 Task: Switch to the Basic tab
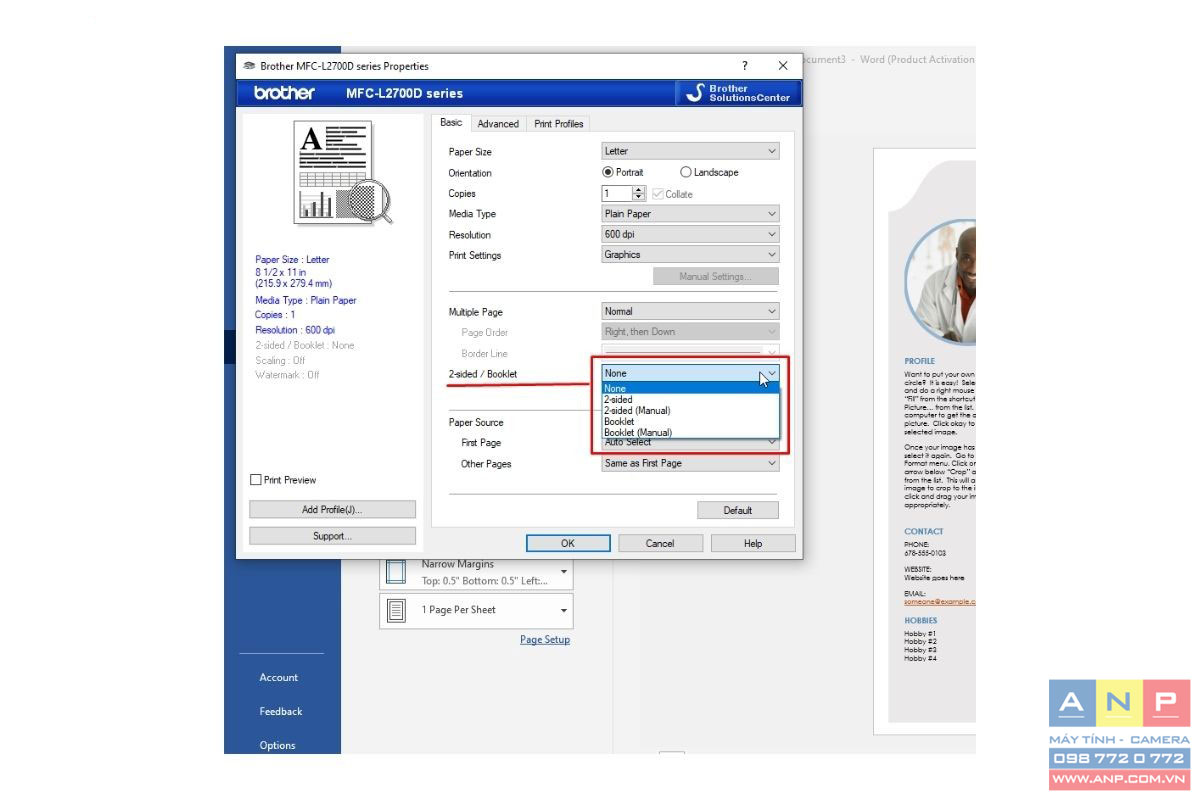[451, 123]
